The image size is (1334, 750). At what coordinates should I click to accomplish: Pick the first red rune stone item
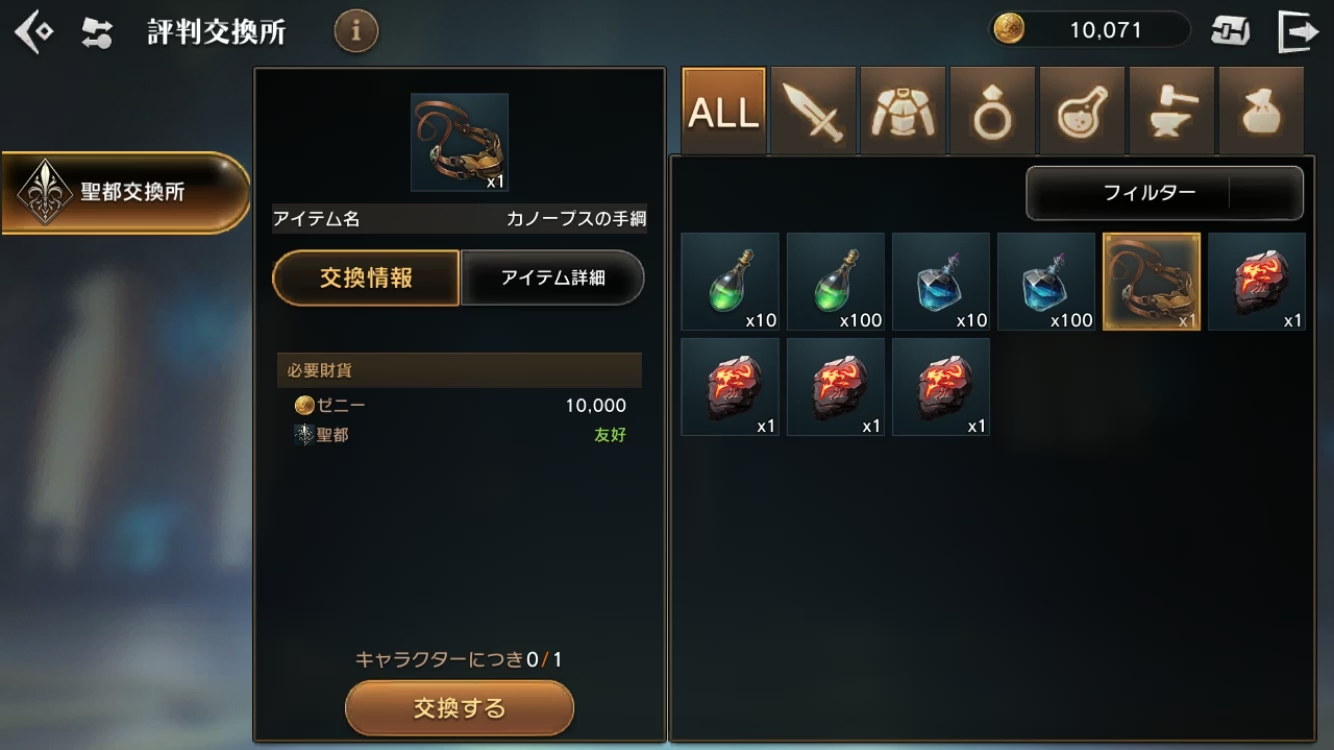tap(1257, 282)
